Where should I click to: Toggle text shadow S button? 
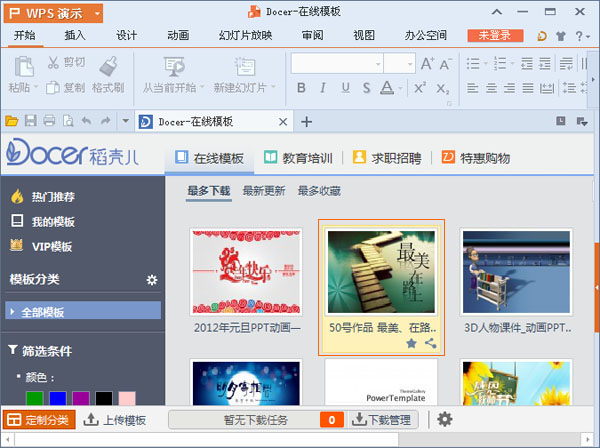[366, 88]
